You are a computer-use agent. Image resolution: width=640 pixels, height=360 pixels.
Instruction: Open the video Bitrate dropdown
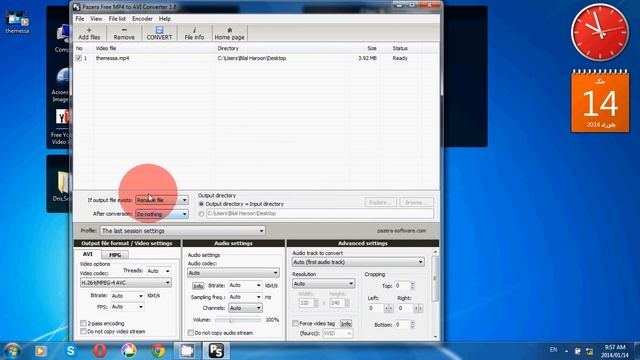pos(127,296)
